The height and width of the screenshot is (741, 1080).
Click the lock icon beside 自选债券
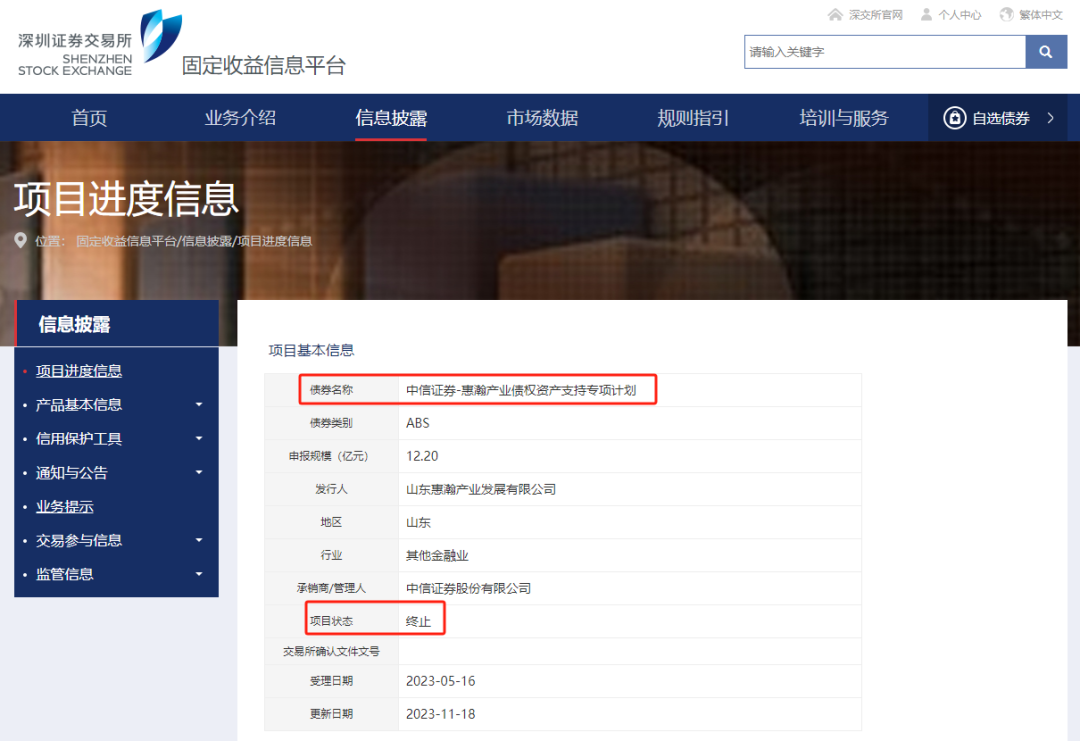pyautogui.click(x=955, y=118)
